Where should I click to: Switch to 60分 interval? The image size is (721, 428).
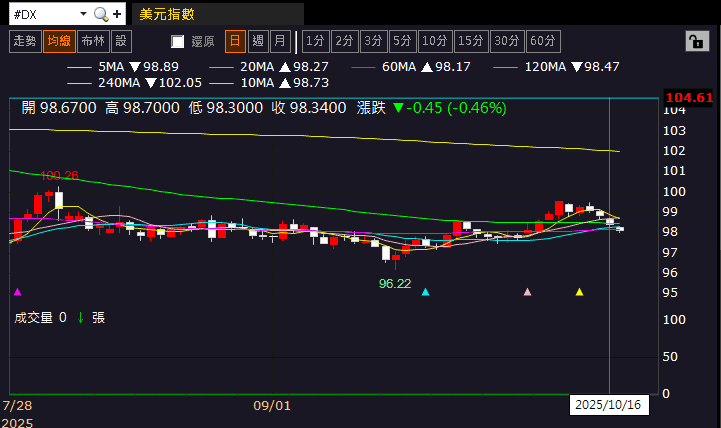tap(543, 41)
